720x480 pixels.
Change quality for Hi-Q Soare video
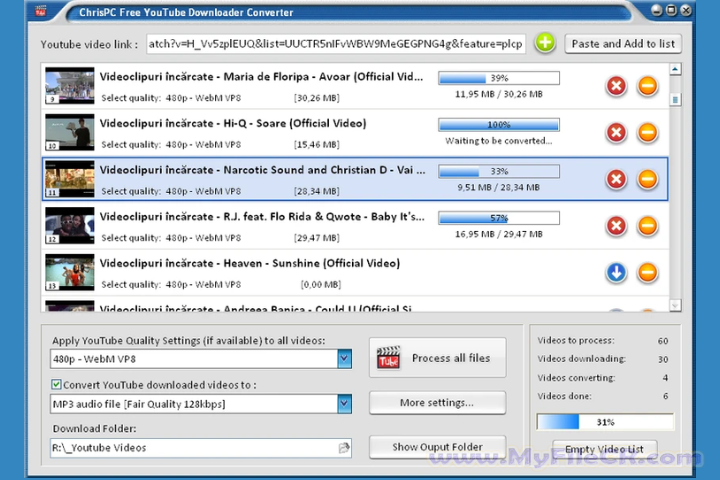203,145
